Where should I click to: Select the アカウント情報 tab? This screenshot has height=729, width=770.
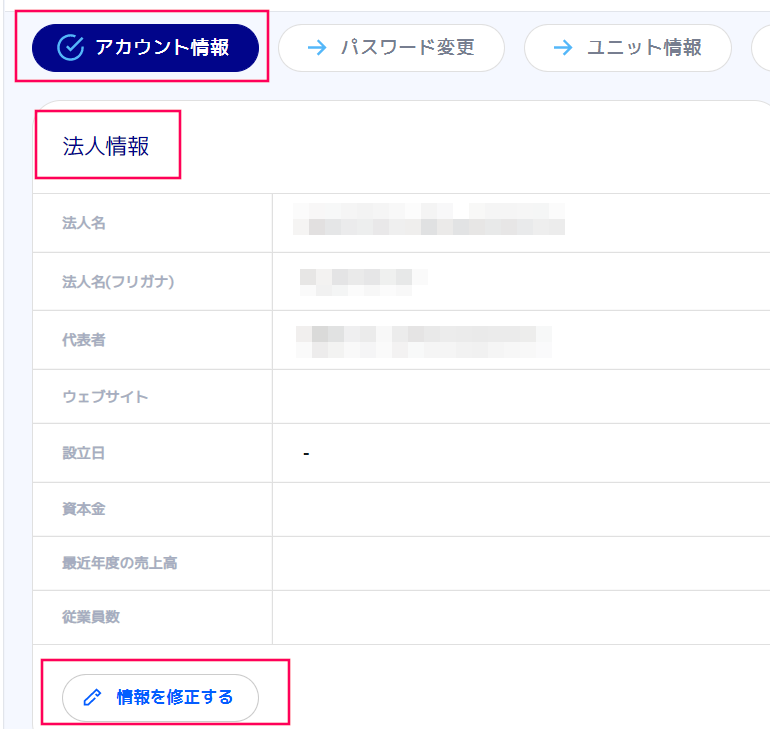coord(146,48)
